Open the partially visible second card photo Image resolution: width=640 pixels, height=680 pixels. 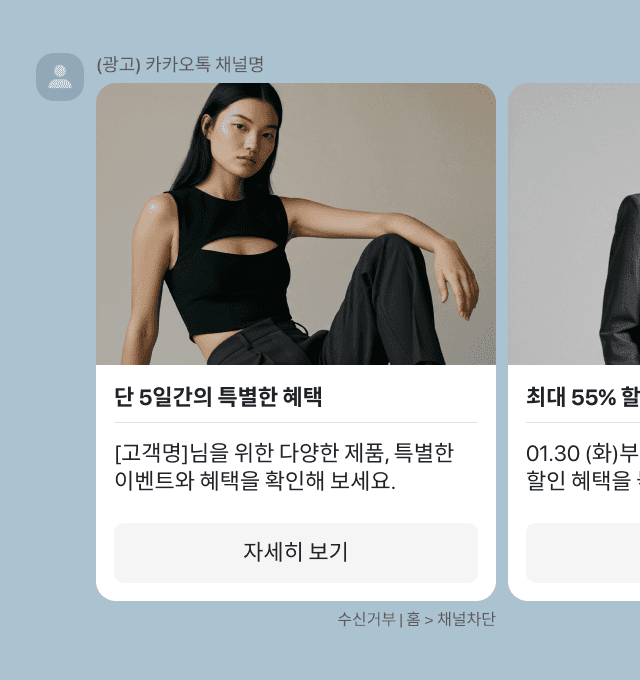[x=574, y=224]
